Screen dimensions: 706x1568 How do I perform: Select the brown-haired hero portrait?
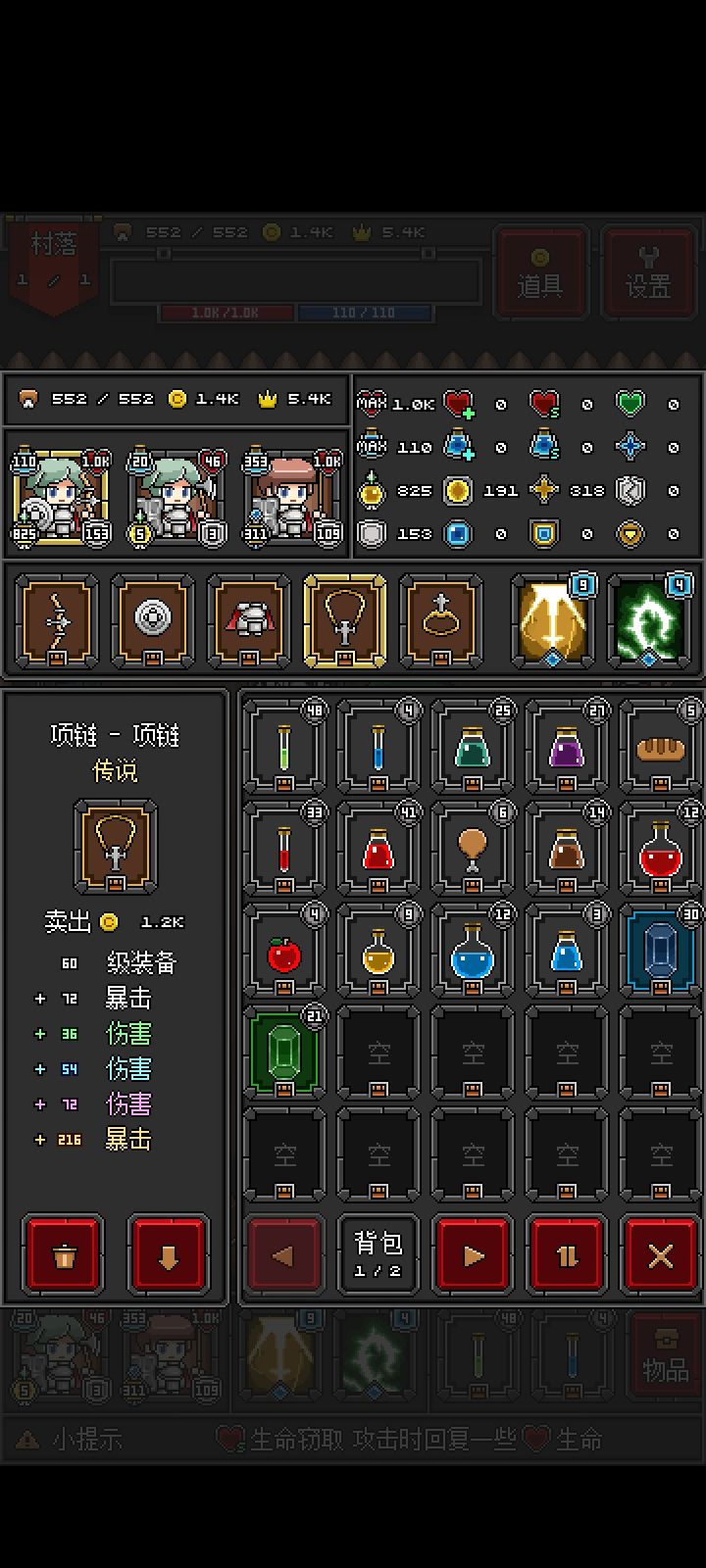(292, 497)
